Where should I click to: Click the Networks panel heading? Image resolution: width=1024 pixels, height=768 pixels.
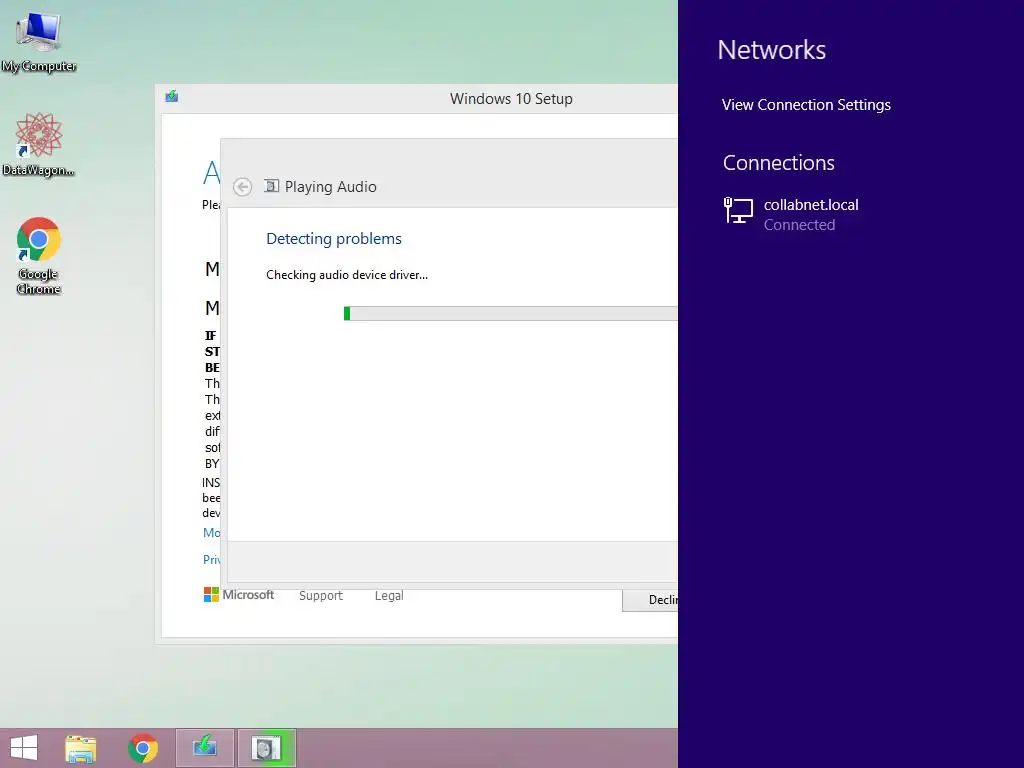[771, 50]
